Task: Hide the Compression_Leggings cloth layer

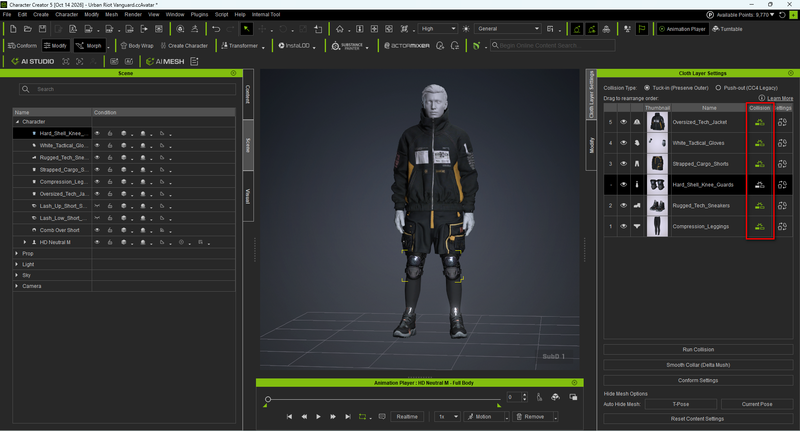Action: (x=623, y=226)
